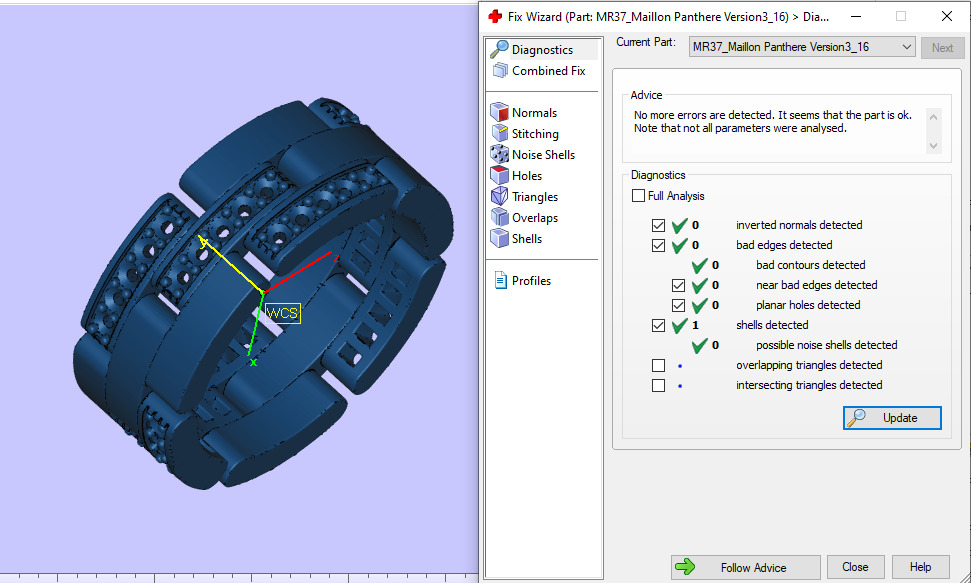This screenshot has height=583, width=971.
Task: Open the Stitching fix icon
Action: pos(499,133)
